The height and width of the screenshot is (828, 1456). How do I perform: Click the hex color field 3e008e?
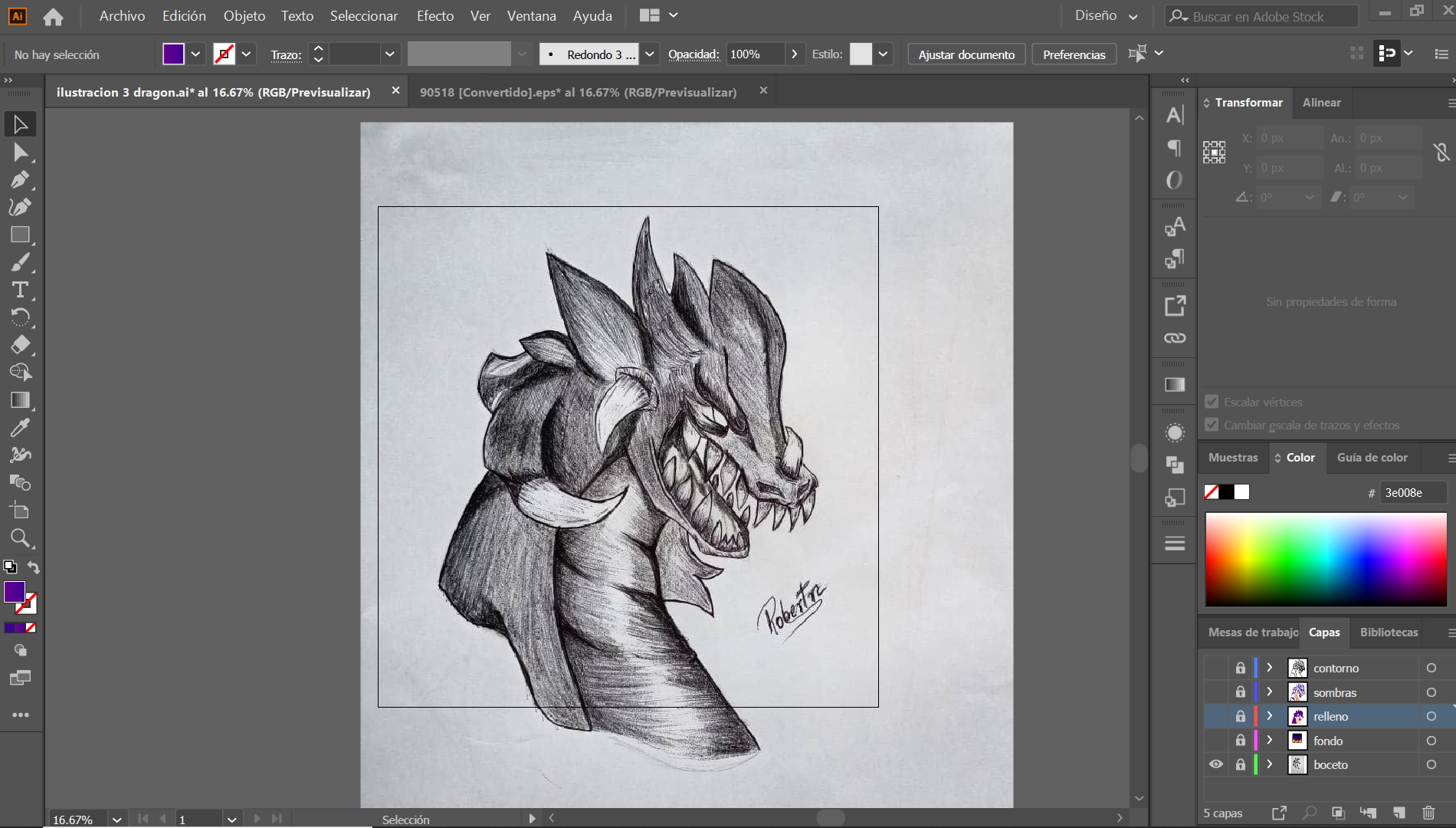1413,492
